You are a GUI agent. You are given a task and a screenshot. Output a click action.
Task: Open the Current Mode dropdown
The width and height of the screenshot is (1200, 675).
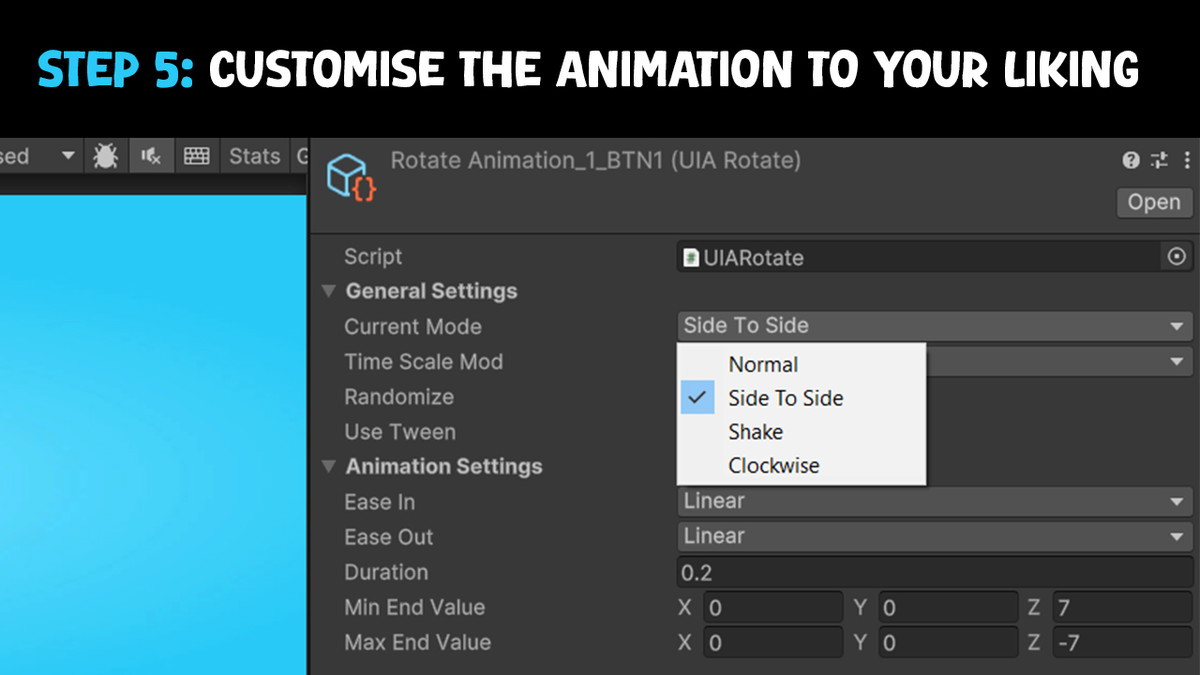coord(935,326)
